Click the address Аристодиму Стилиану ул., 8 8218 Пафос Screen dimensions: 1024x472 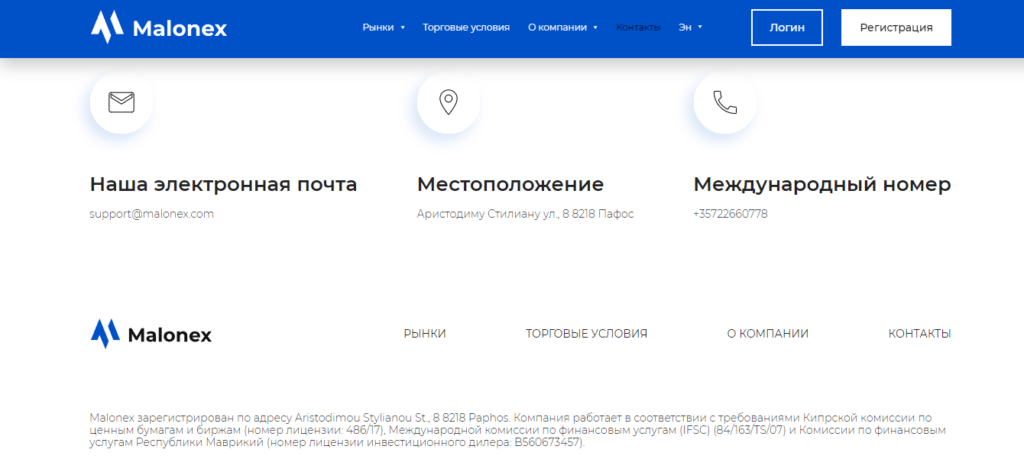pos(525,213)
